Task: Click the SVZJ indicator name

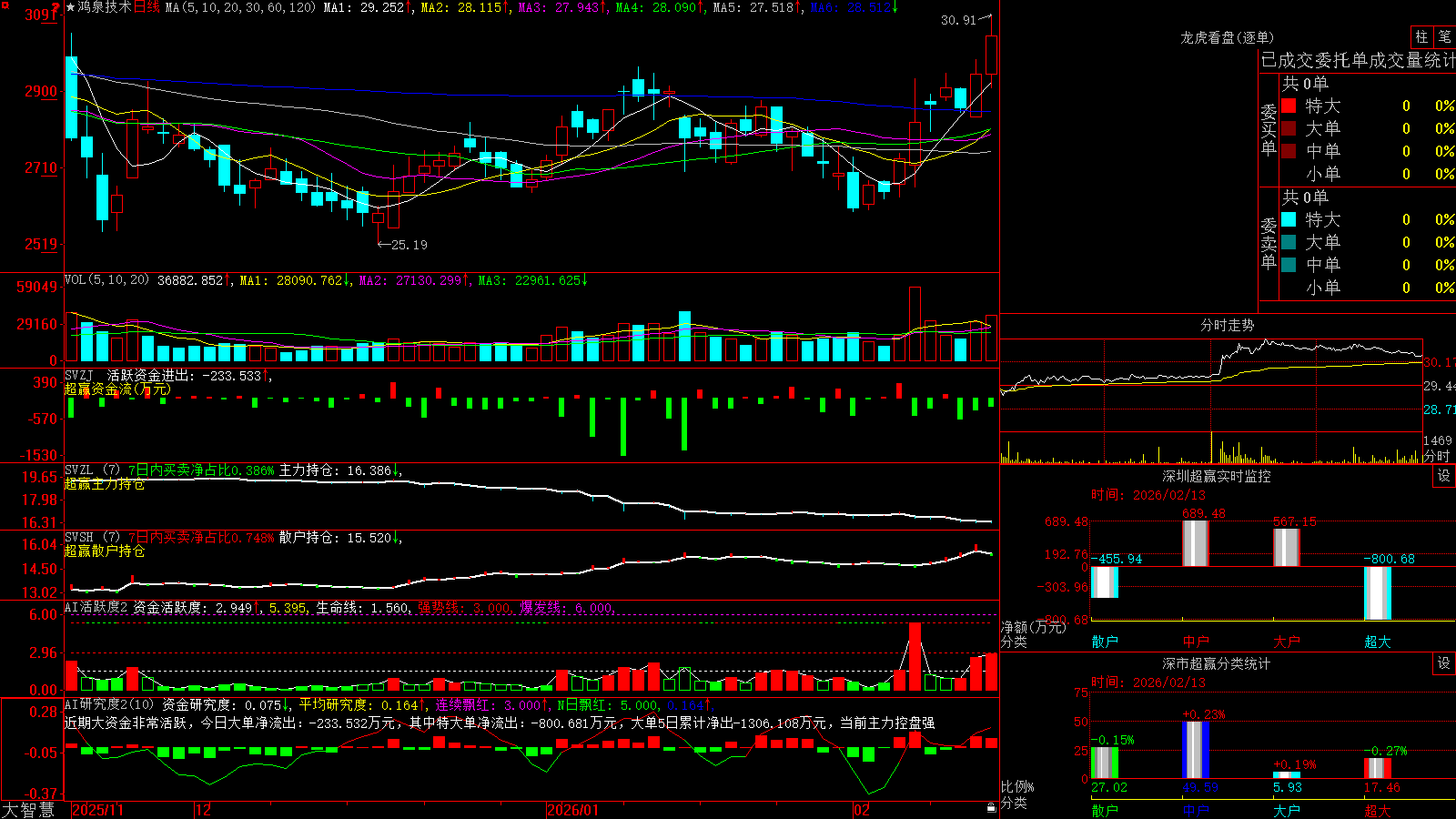Action: tap(79, 375)
